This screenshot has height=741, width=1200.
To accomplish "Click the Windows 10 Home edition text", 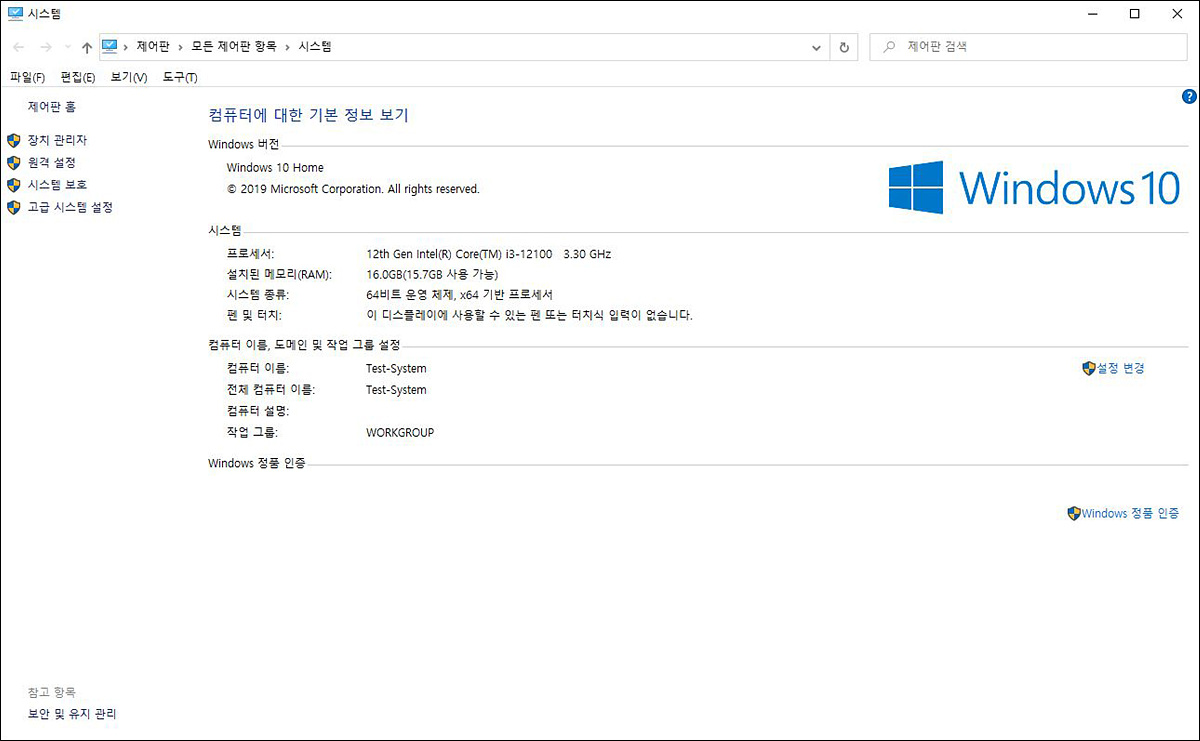I will (275, 168).
